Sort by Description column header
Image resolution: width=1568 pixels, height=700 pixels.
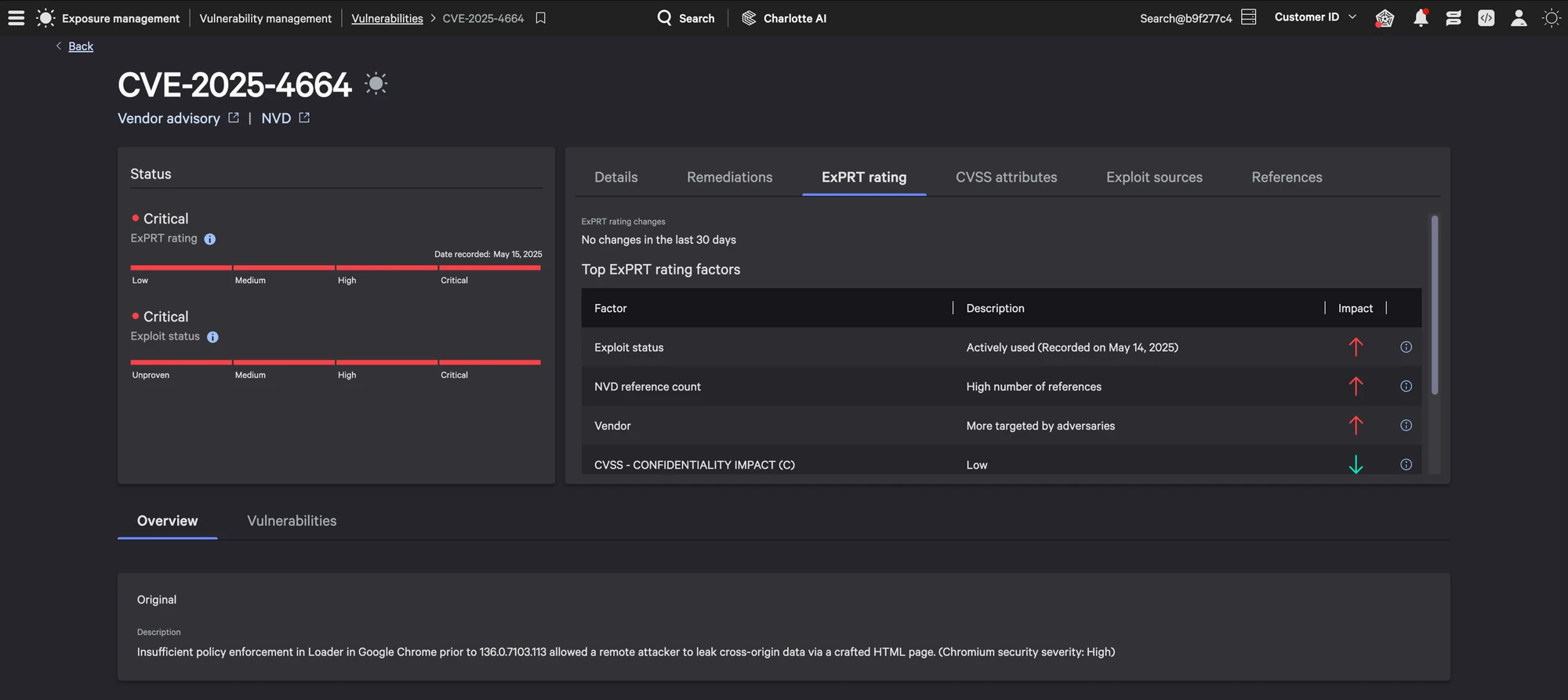[995, 308]
